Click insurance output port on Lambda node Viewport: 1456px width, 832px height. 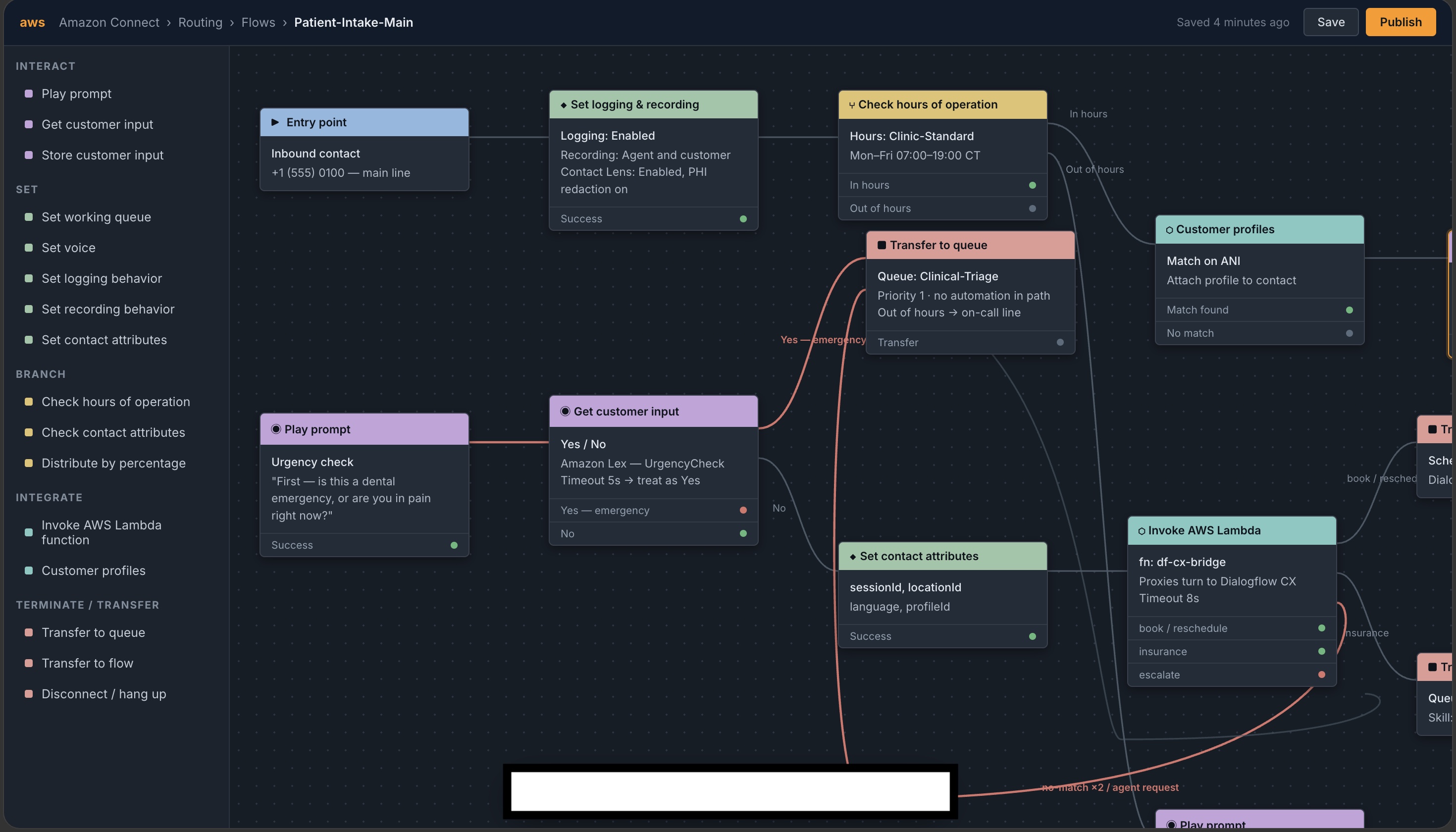point(1321,651)
